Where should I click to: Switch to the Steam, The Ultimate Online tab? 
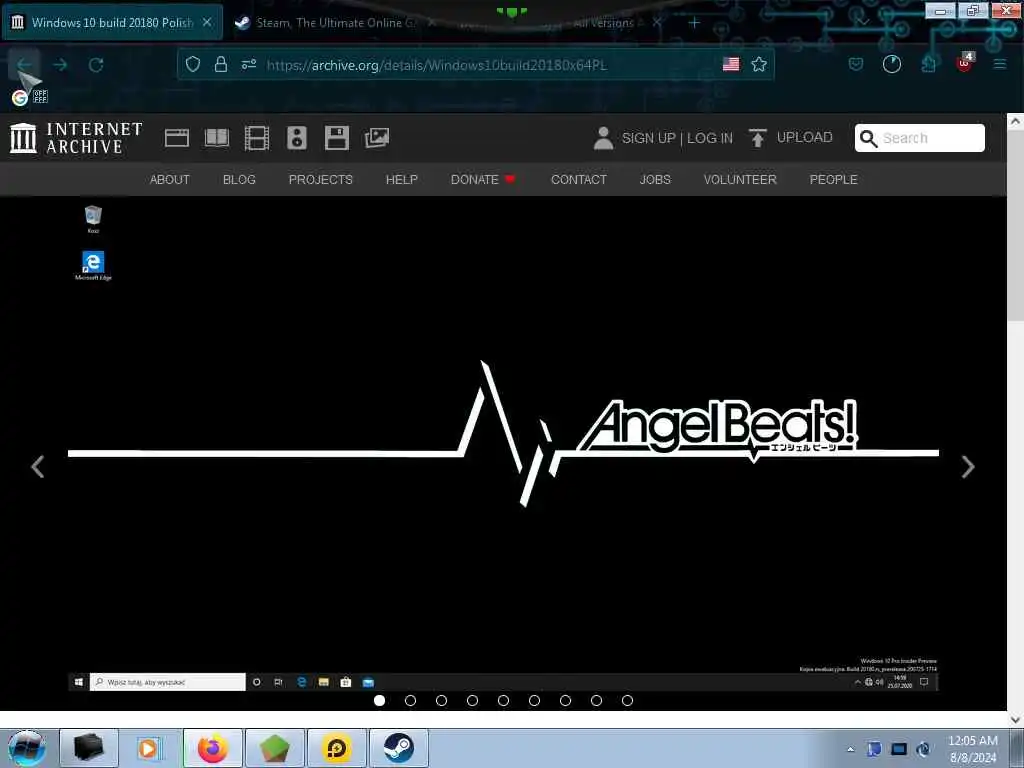pyautogui.click(x=335, y=23)
